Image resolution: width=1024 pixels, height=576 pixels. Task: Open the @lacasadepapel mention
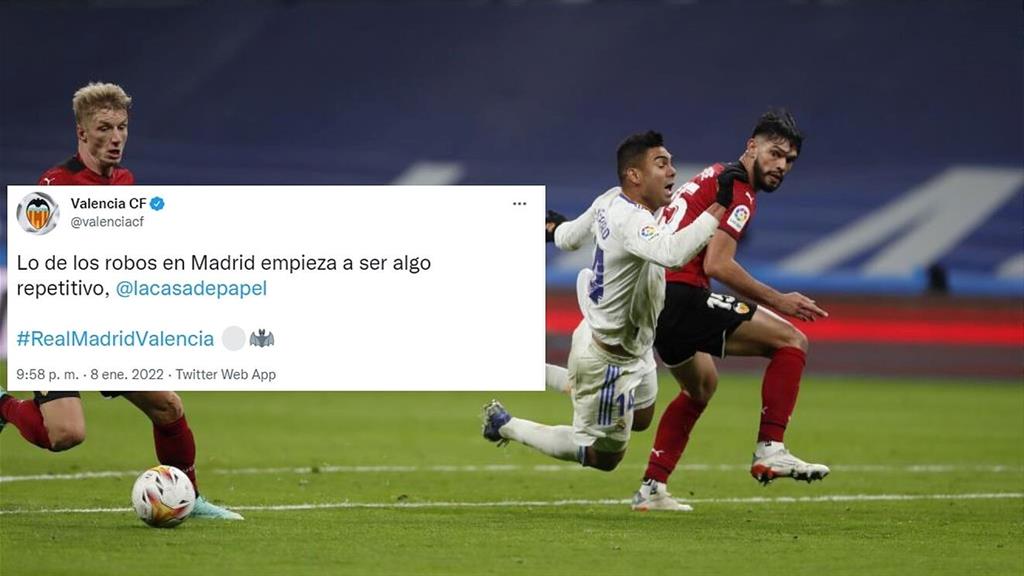point(191,288)
